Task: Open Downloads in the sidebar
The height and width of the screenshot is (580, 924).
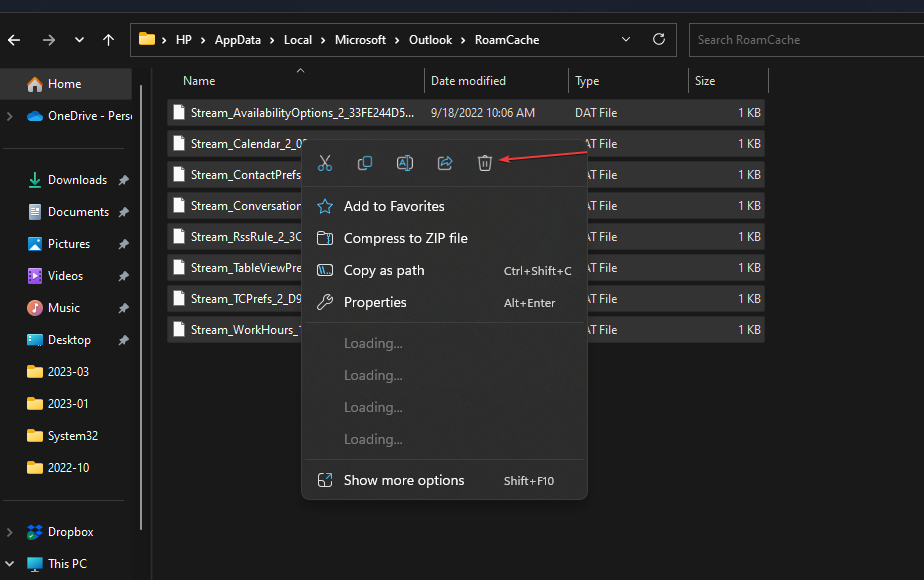Action: tap(77, 180)
